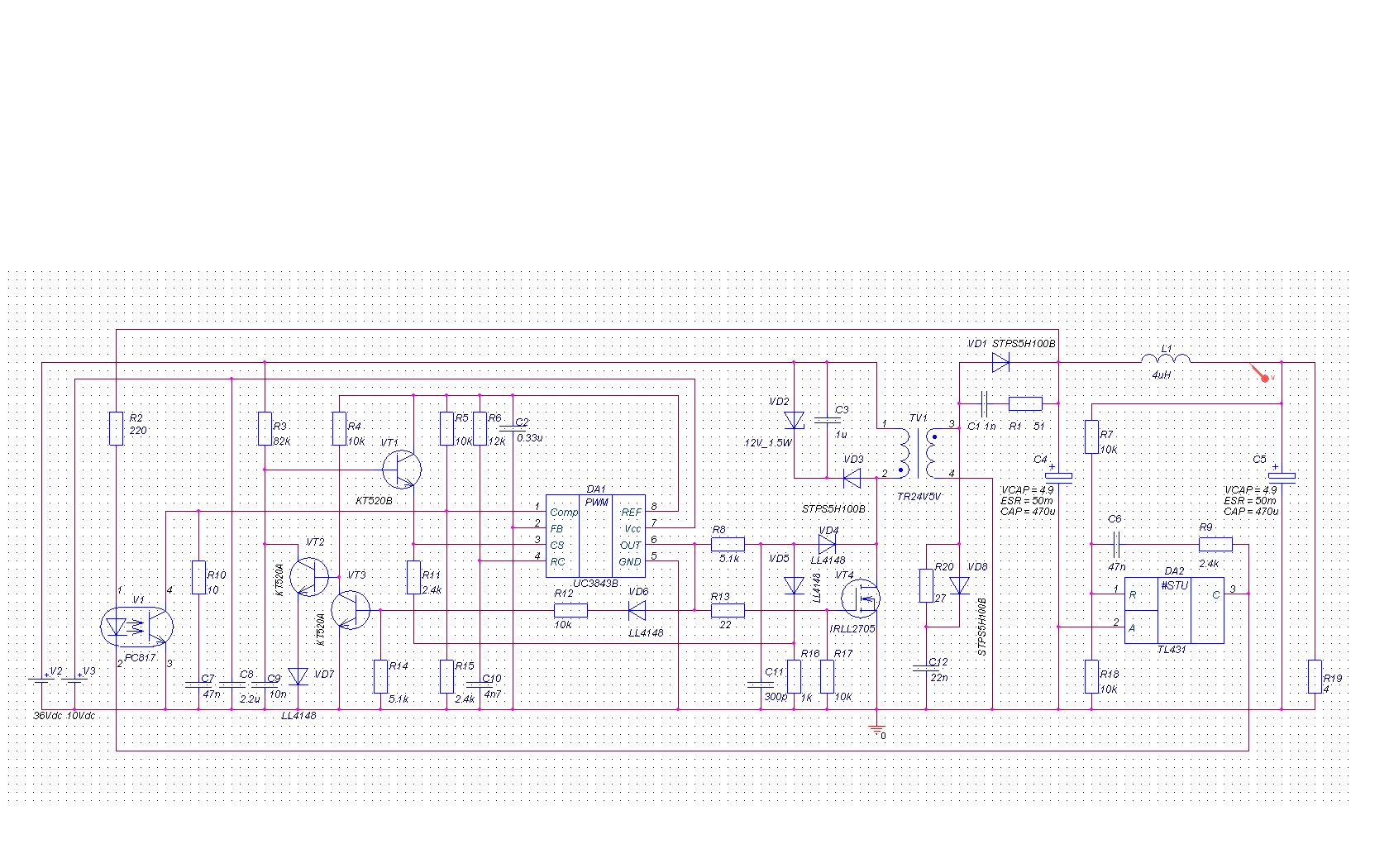Select the C3 capacitor symbol
Screen dimensions: 1389x868
pyautogui.click(x=827, y=420)
